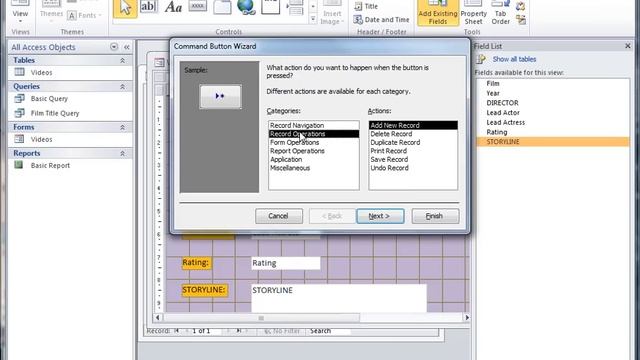
Task: Select the Rating label on the form
Action: pos(196,263)
